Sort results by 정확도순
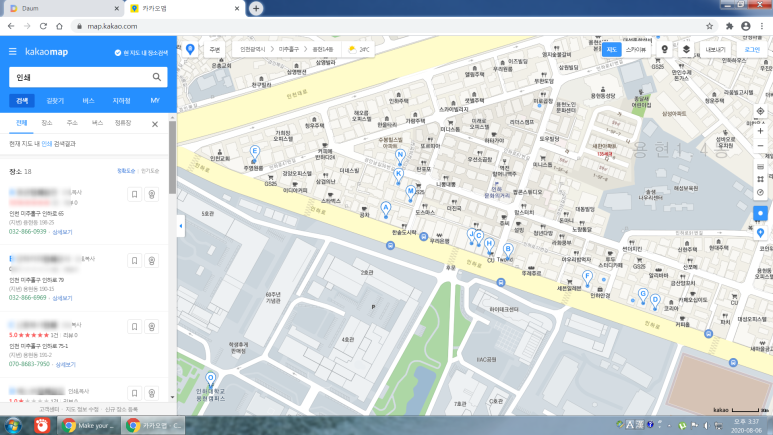Viewport: 773px width, 435px height. (x=126, y=171)
